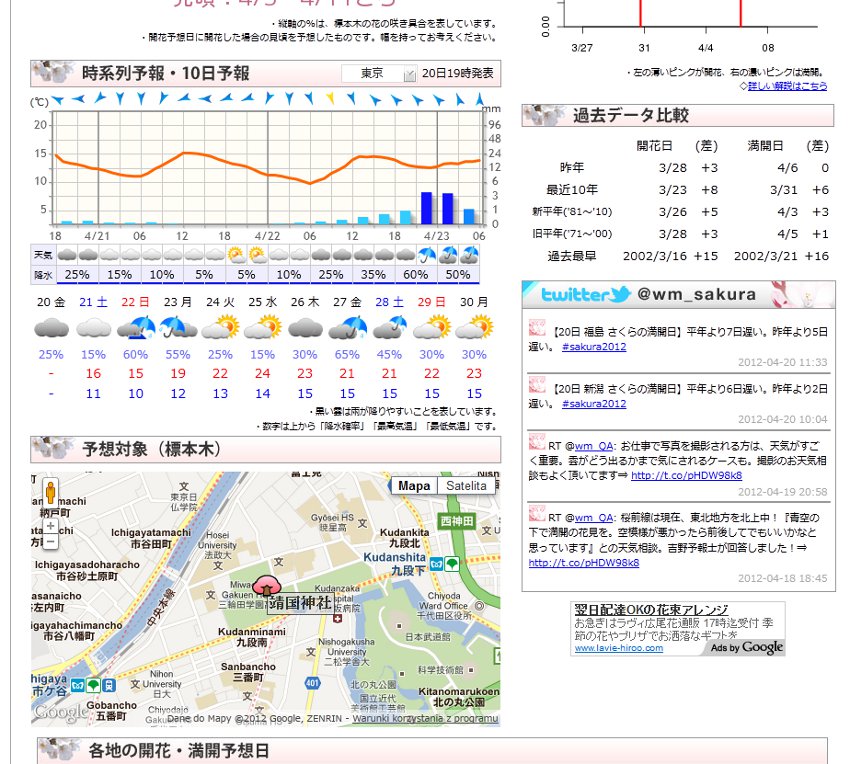Image resolution: width=850 pixels, height=764 pixels.
Task: Click the twitter bird logo
Action: 620,293
